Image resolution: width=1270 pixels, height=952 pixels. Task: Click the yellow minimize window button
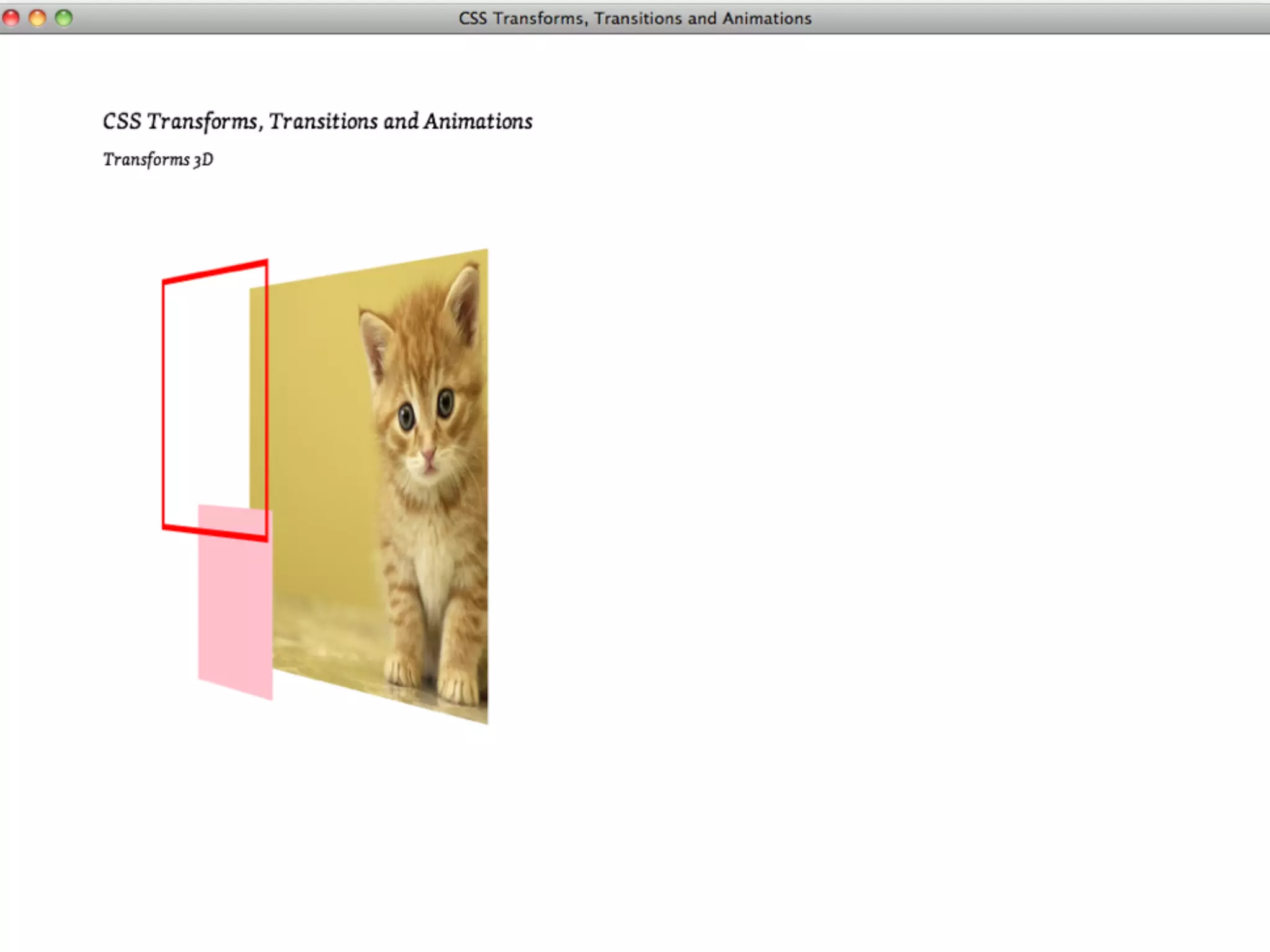(37, 18)
